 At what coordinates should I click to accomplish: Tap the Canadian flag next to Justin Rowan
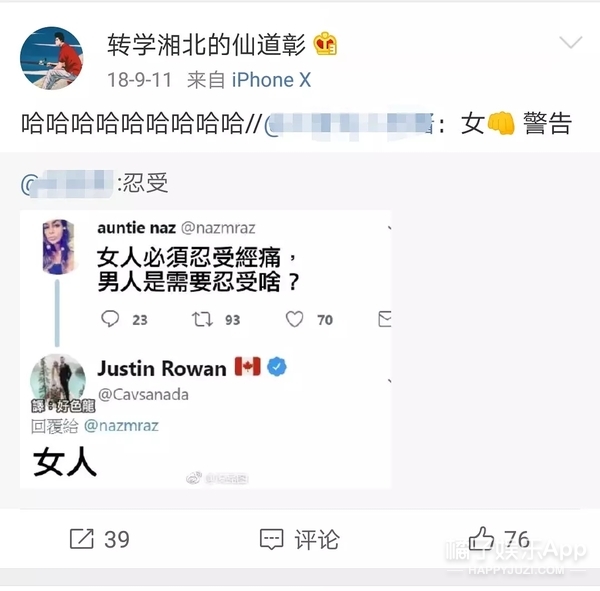point(248,366)
